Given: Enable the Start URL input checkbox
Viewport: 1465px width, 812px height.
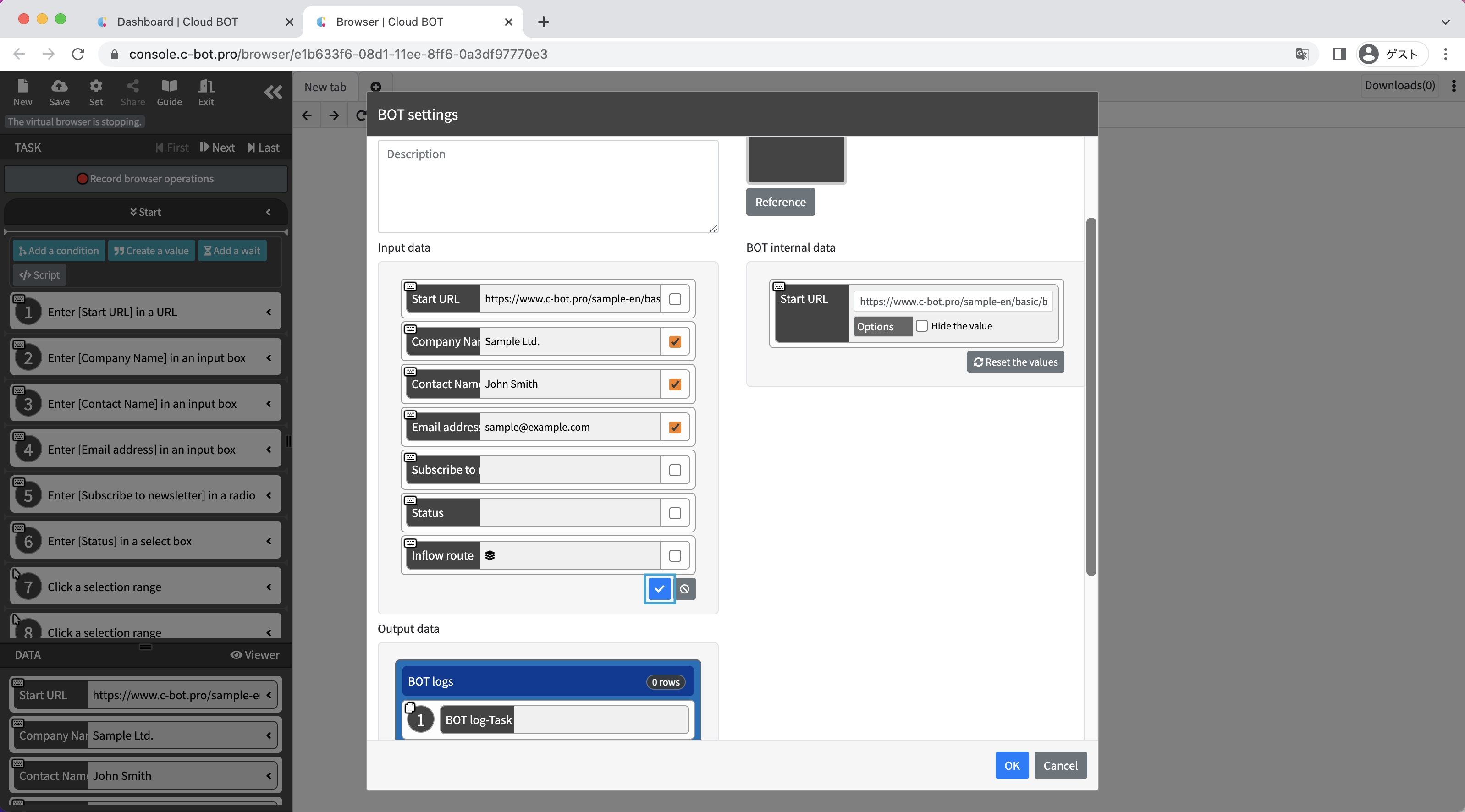Looking at the screenshot, I should tap(675, 299).
